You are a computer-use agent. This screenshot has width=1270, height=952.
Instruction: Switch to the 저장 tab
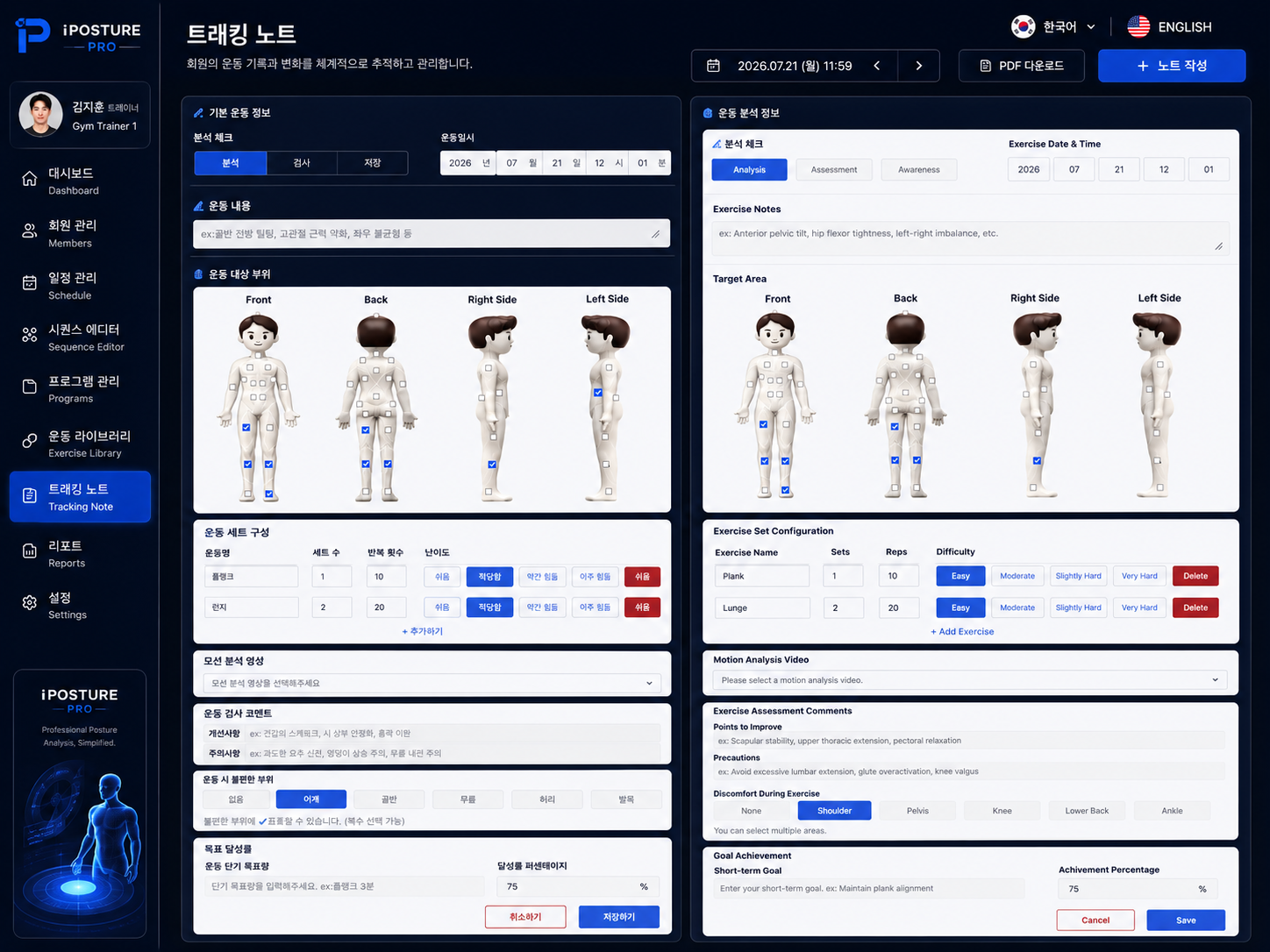(372, 163)
